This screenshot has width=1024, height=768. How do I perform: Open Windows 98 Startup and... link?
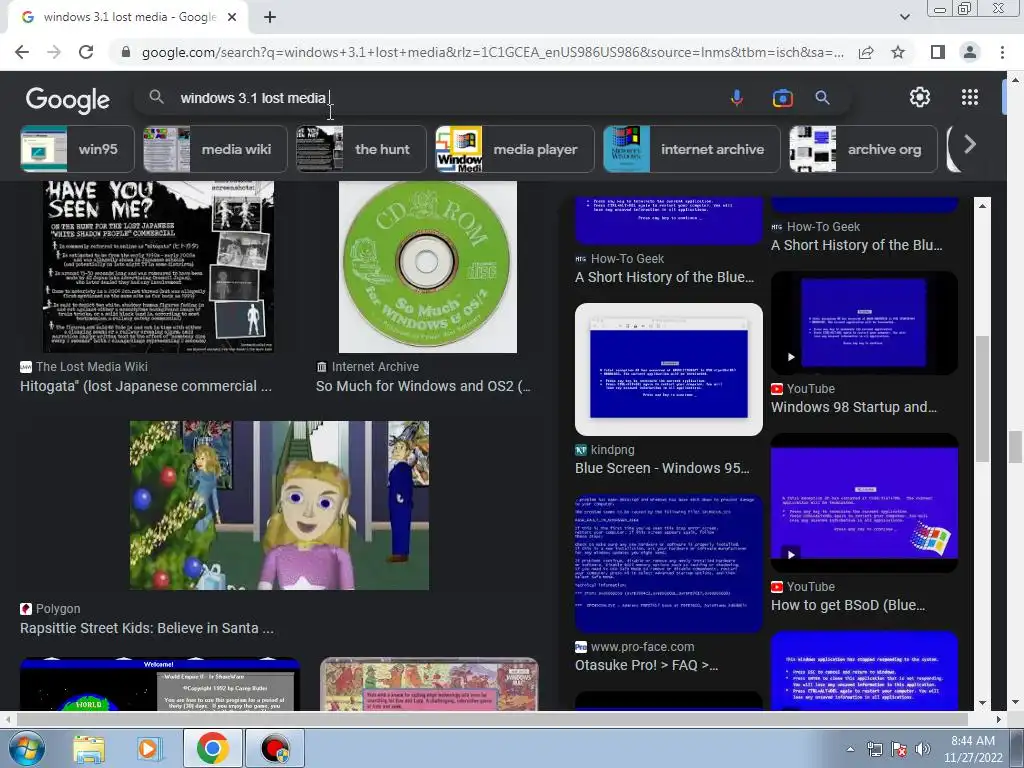pyautogui.click(x=854, y=407)
